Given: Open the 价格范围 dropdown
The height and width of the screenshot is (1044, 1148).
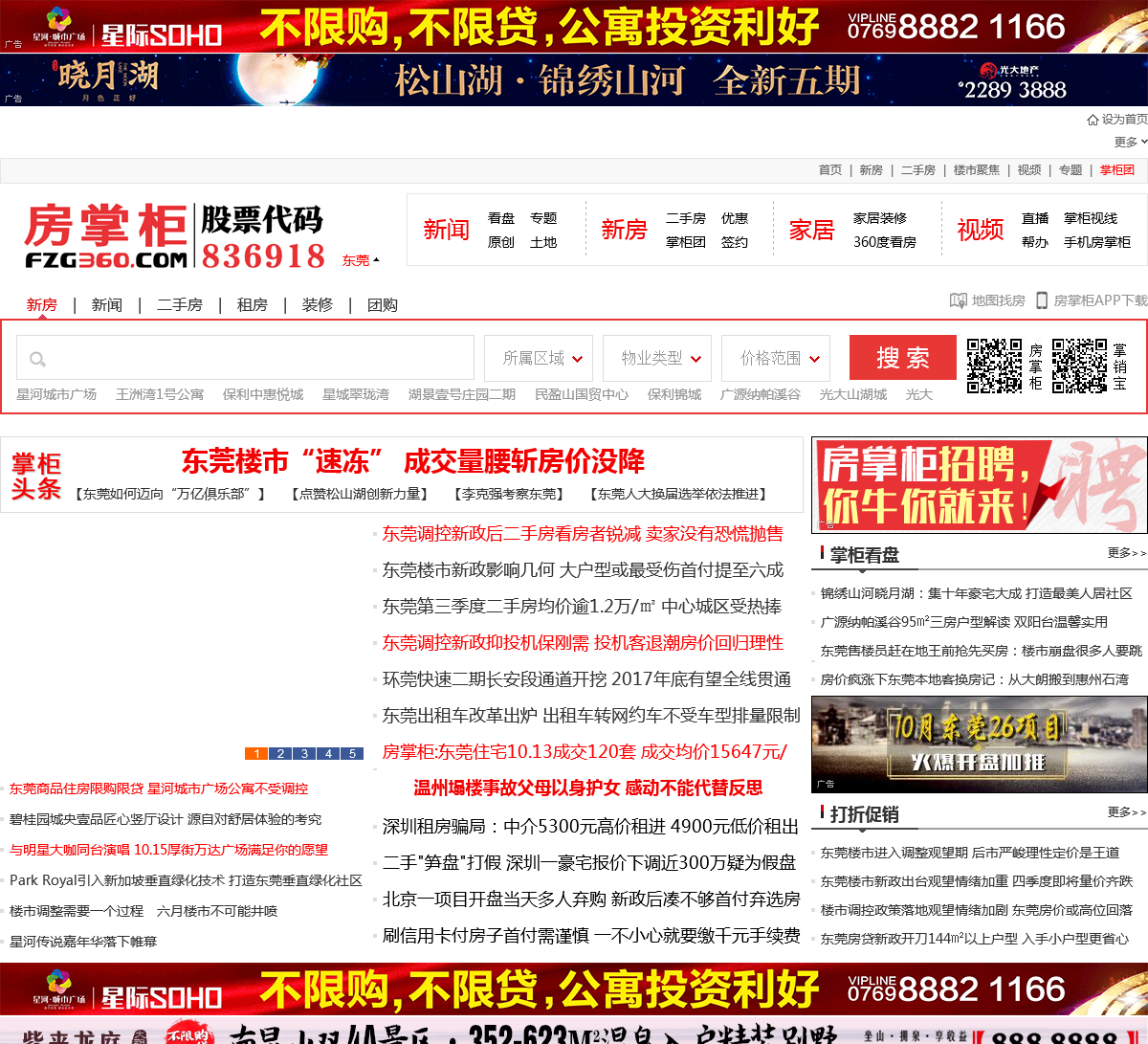Looking at the screenshot, I should [776, 358].
